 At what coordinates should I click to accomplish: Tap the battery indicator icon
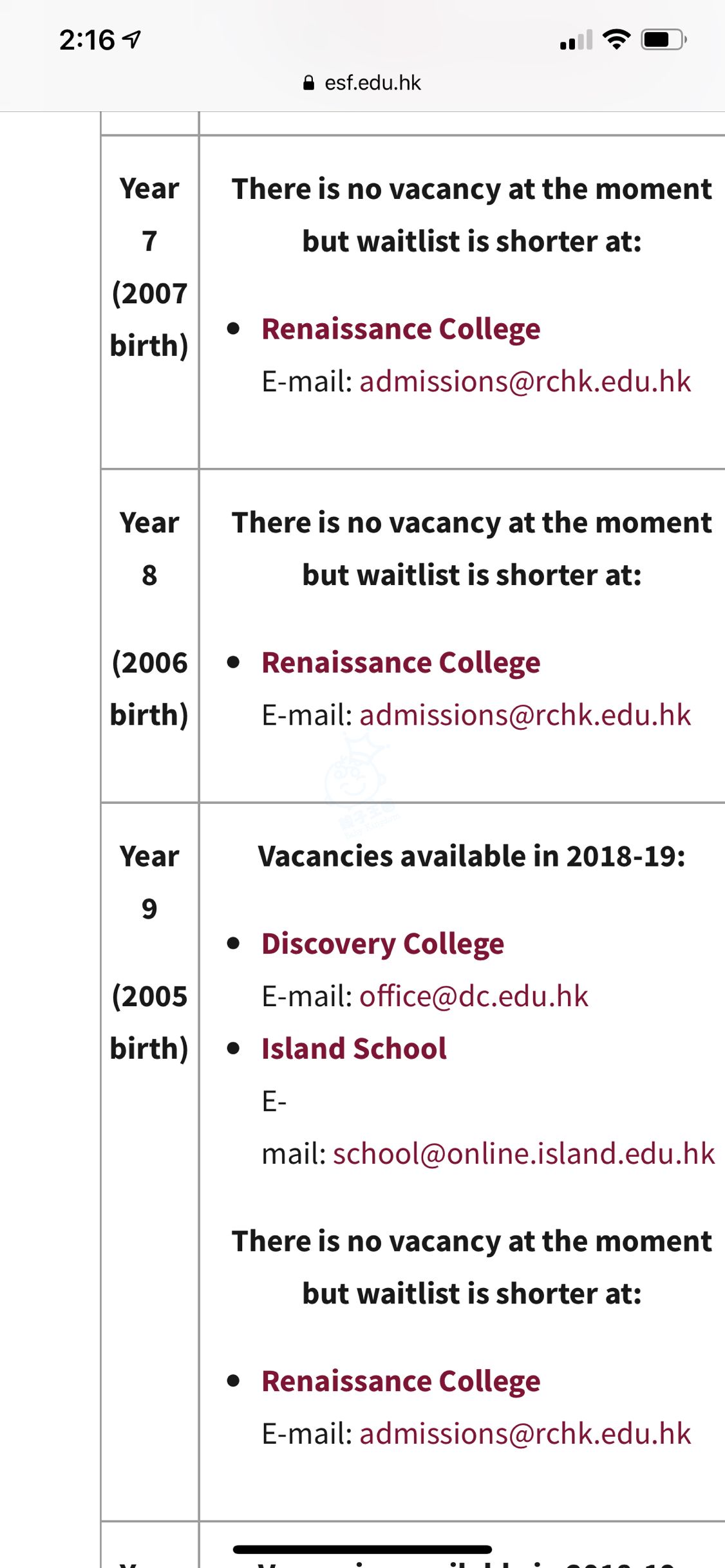664,40
